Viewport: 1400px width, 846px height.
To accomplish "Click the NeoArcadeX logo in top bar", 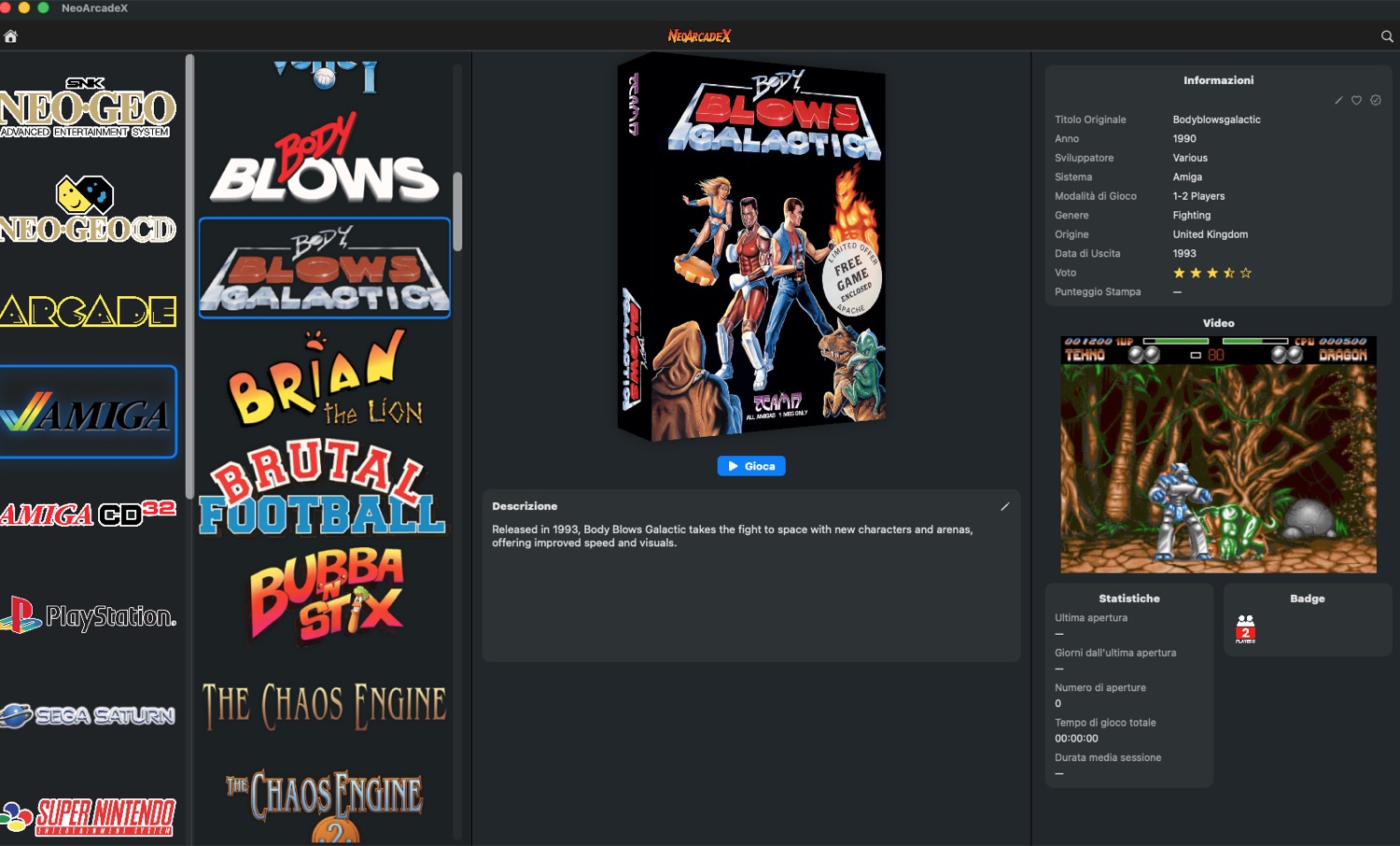I will (700, 36).
